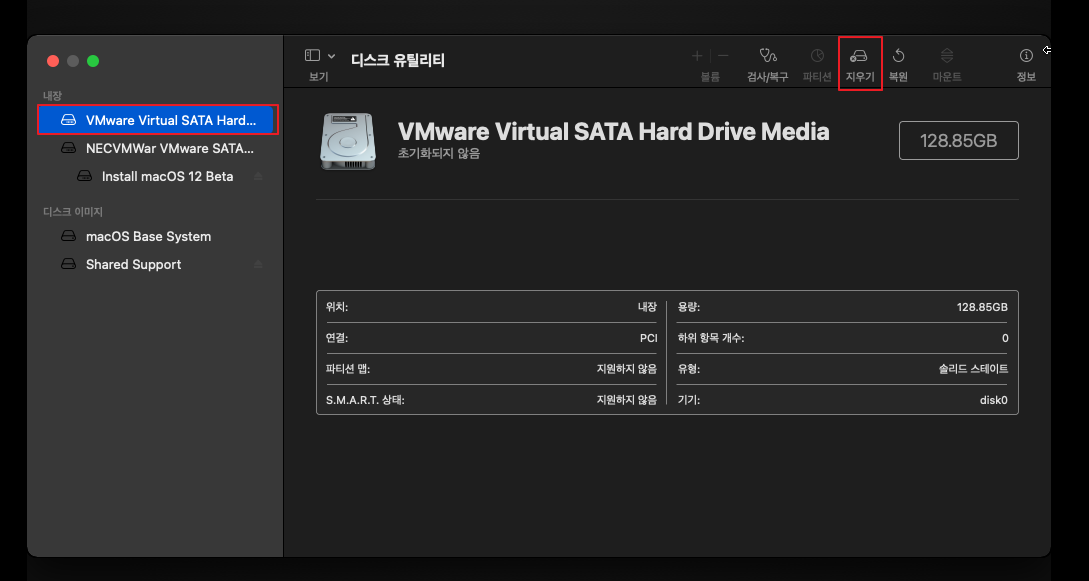Open 검사/복구 First Aid tool
Image resolution: width=1089 pixels, height=581 pixels.
[x=767, y=56]
